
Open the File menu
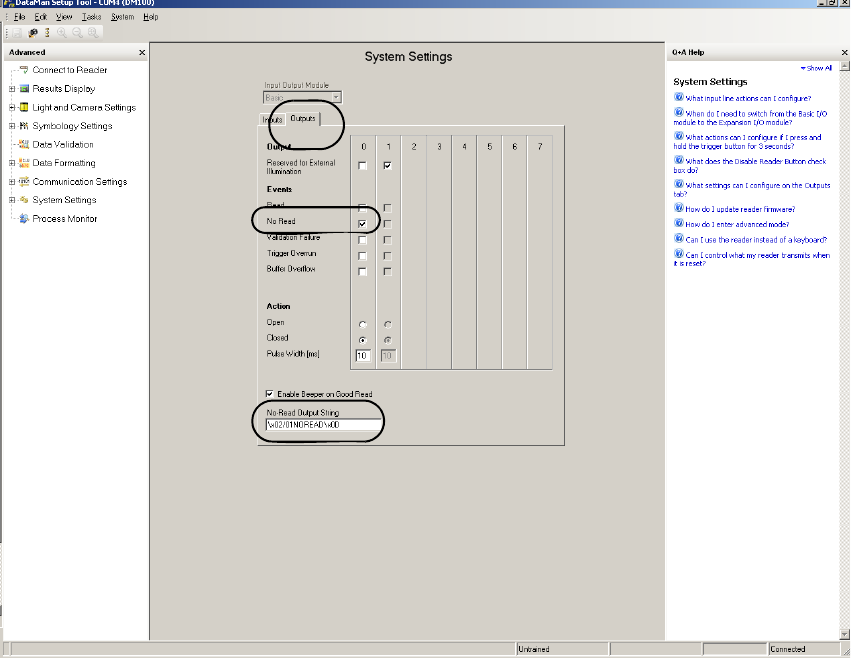[20, 17]
